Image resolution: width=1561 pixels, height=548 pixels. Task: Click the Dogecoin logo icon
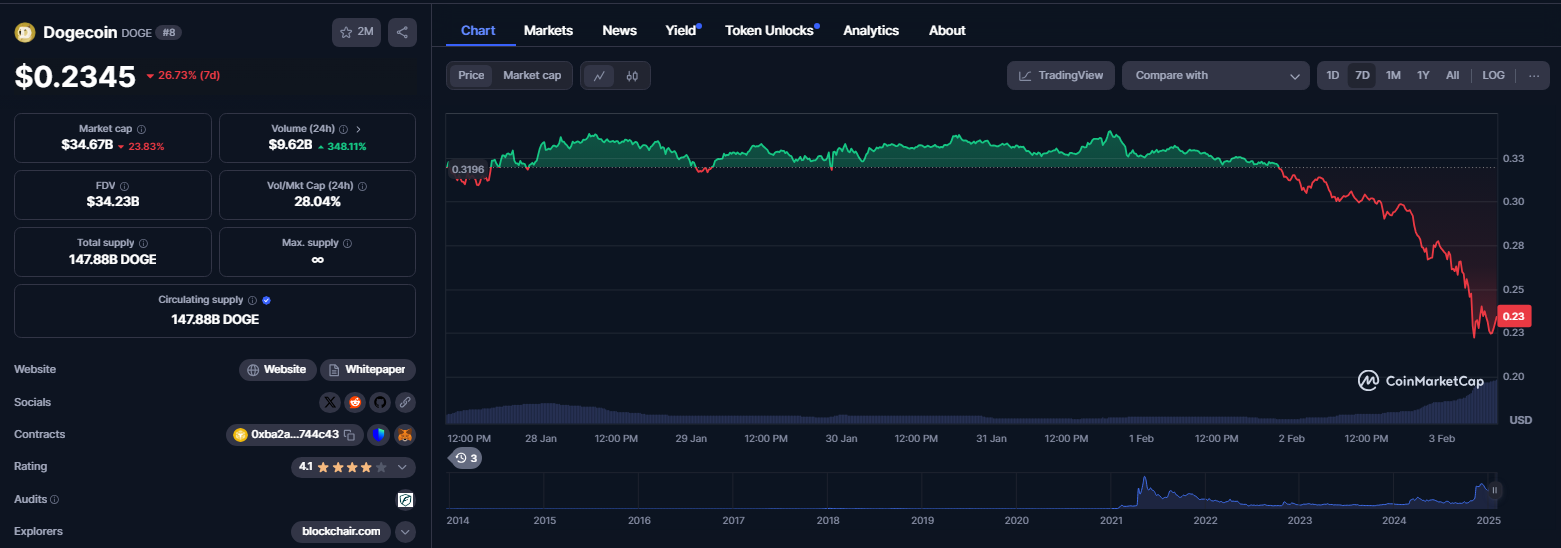pyautogui.click(x=25, y=32)
